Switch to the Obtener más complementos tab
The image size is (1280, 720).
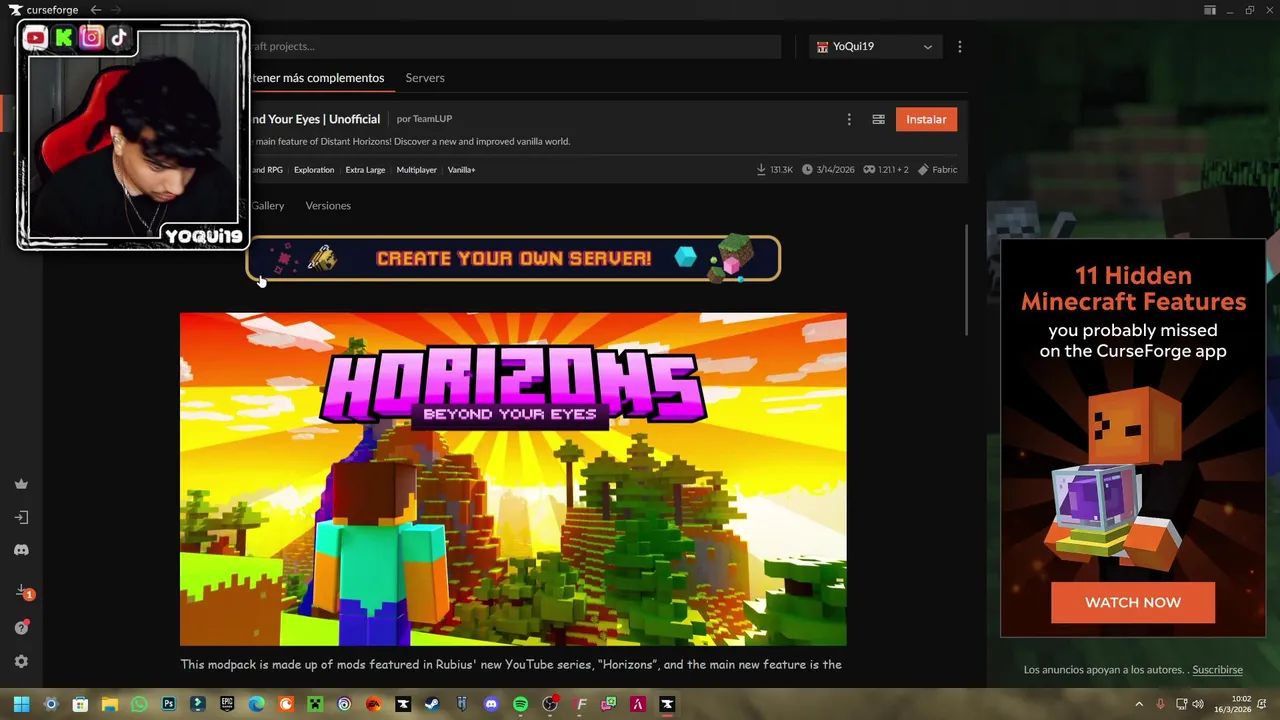click(316, 78)
